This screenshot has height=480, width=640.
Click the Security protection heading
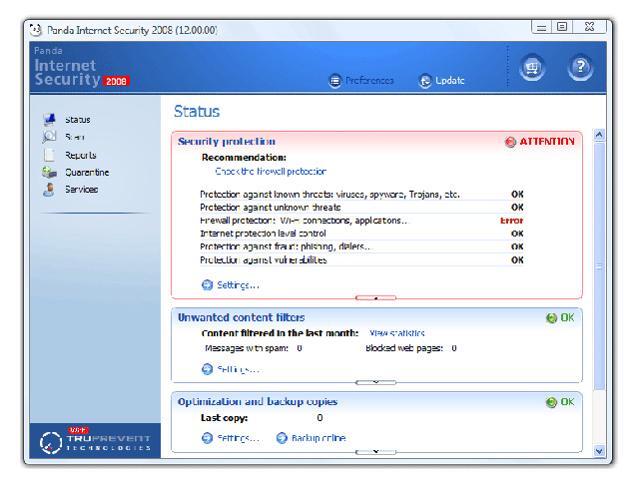click(x=227, y=142)
